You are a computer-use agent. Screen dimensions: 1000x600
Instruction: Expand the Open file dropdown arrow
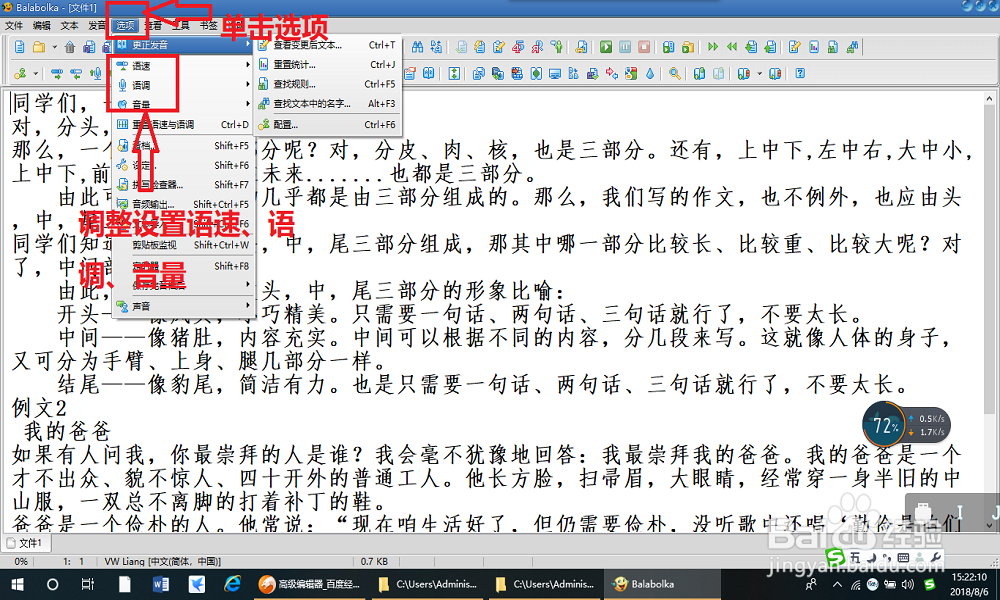[54, 47]
